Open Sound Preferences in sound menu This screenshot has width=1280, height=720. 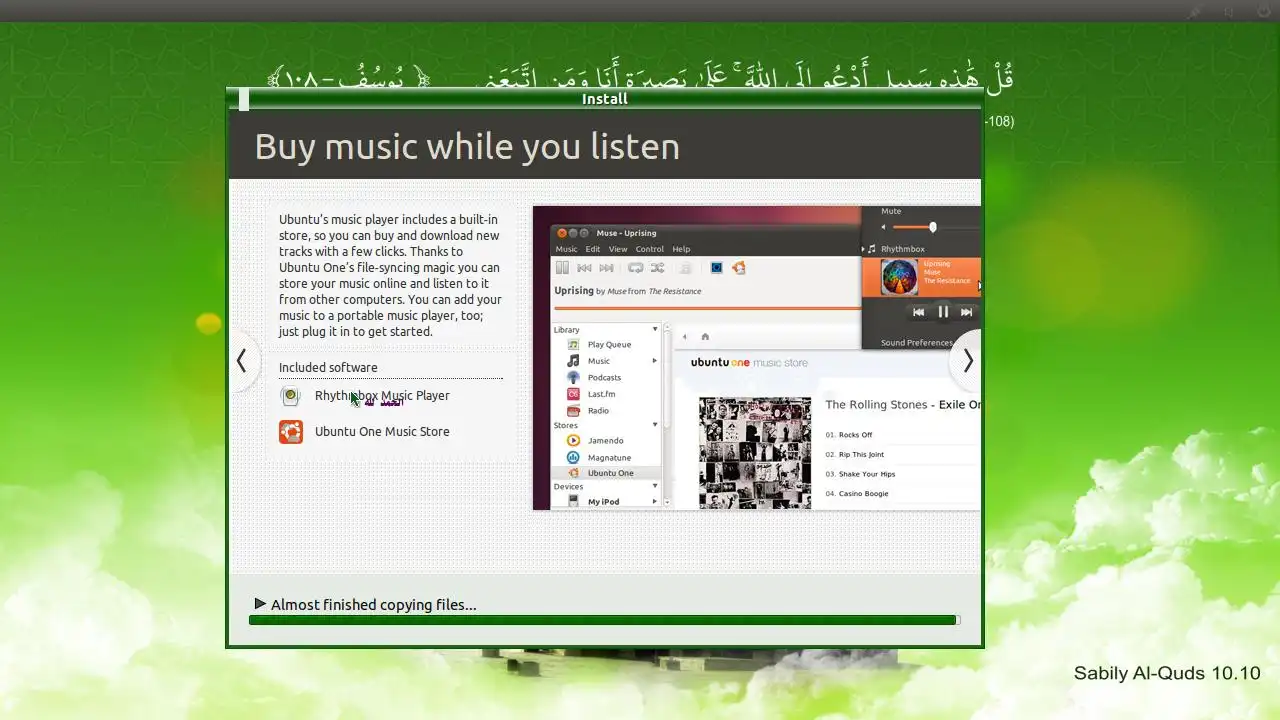pyautogui.click(x=917, y=342)
